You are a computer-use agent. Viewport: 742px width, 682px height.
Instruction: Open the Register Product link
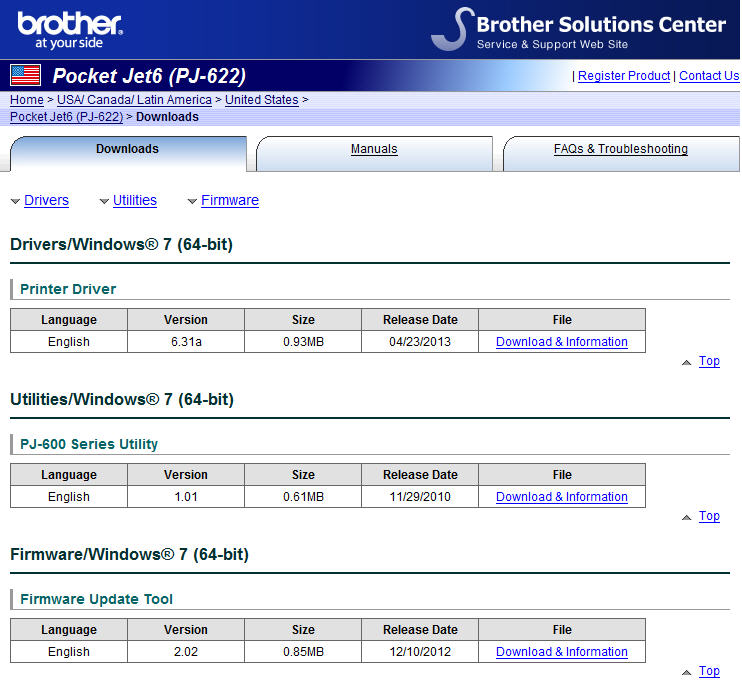[623, 76]
